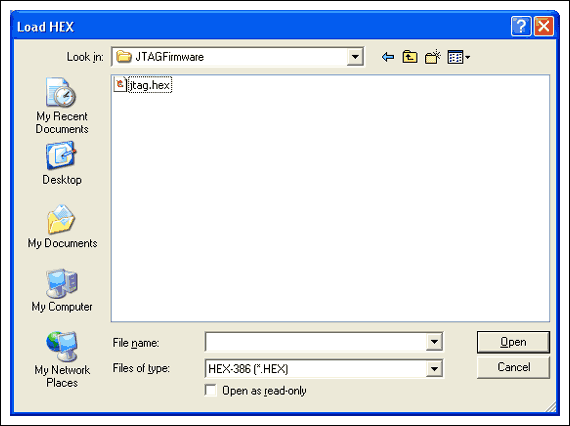Click the Help question mark button
The width and height of the screenshot is (570, 426).
521,26
